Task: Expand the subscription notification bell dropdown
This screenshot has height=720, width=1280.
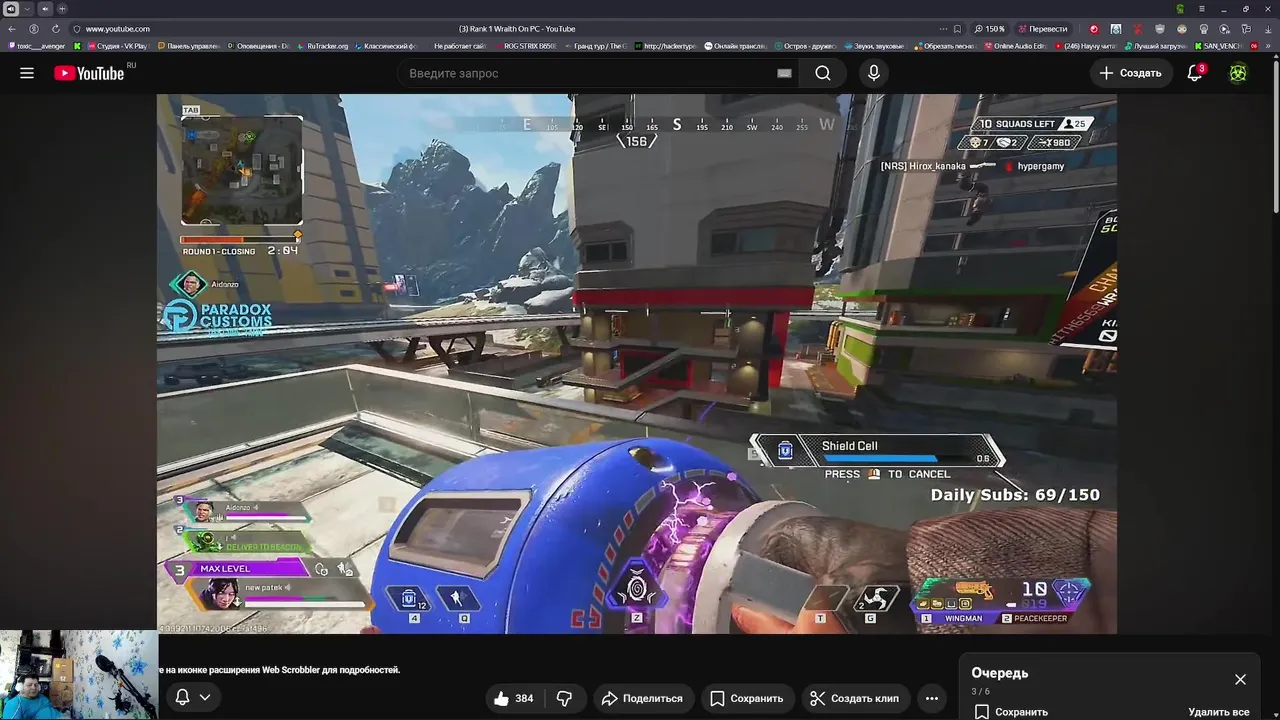Action: click(x=193, y=697)
